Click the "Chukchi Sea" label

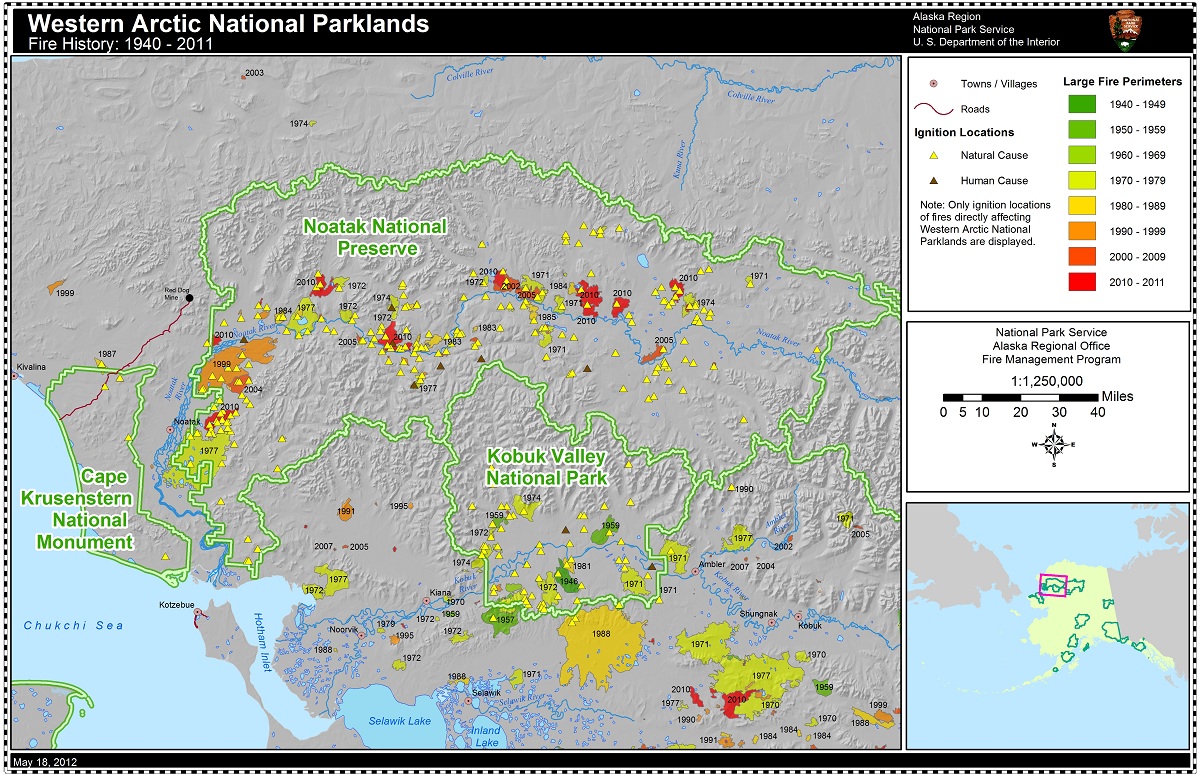pyautogui.click(x=72, y=625)
